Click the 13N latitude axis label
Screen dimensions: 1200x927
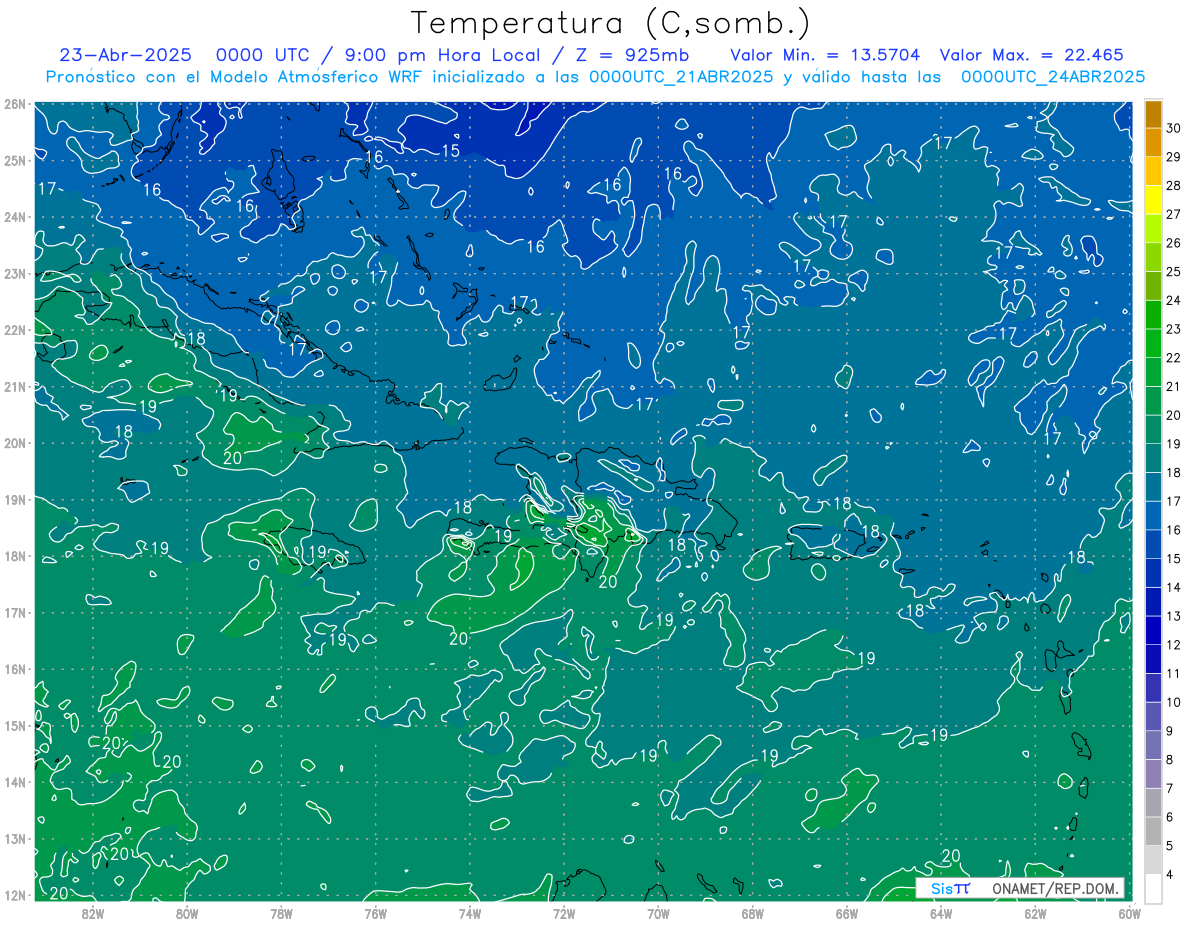[x=14, y=839]
